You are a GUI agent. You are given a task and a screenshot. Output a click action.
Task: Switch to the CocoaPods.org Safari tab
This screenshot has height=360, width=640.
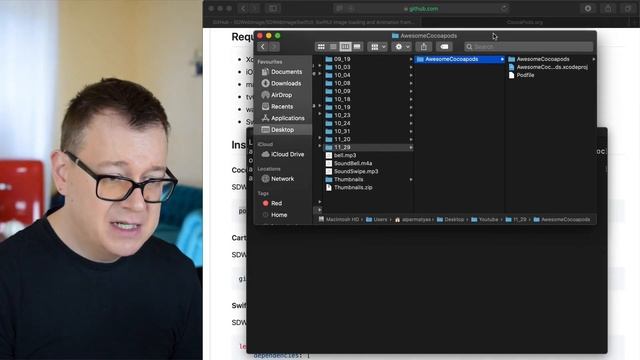pos(524,22)
